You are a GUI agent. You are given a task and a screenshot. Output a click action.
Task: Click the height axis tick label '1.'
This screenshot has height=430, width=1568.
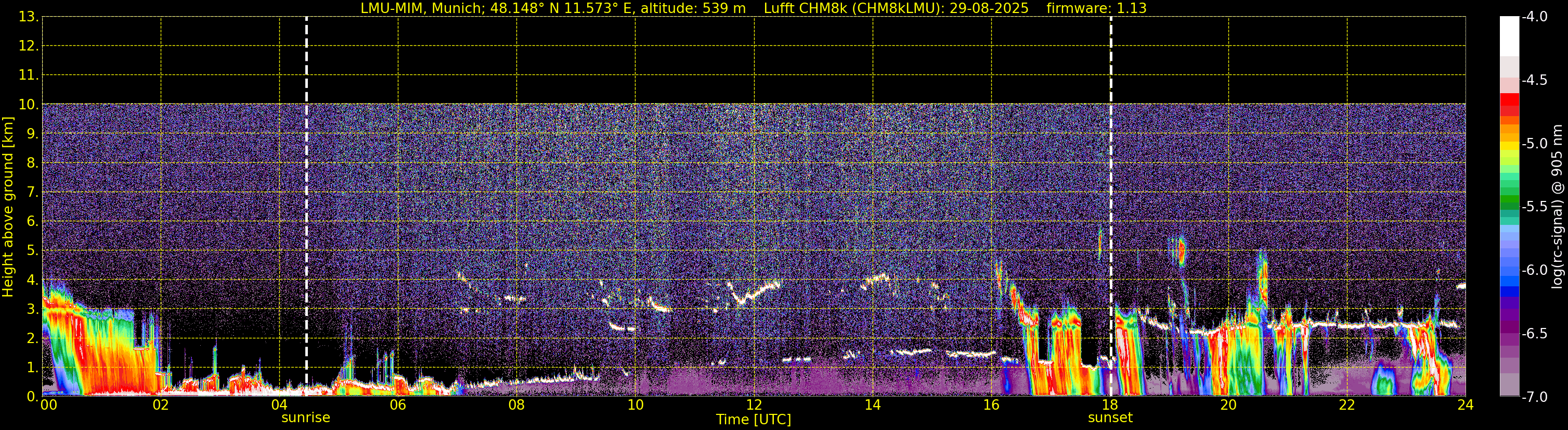click(x=33, y=367)
